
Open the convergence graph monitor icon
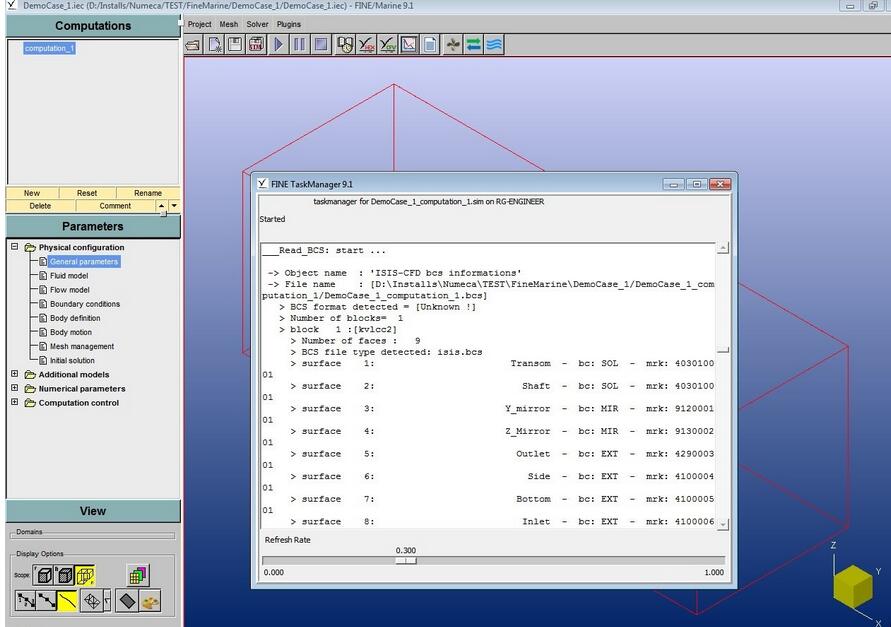click(x=409, y=44)
